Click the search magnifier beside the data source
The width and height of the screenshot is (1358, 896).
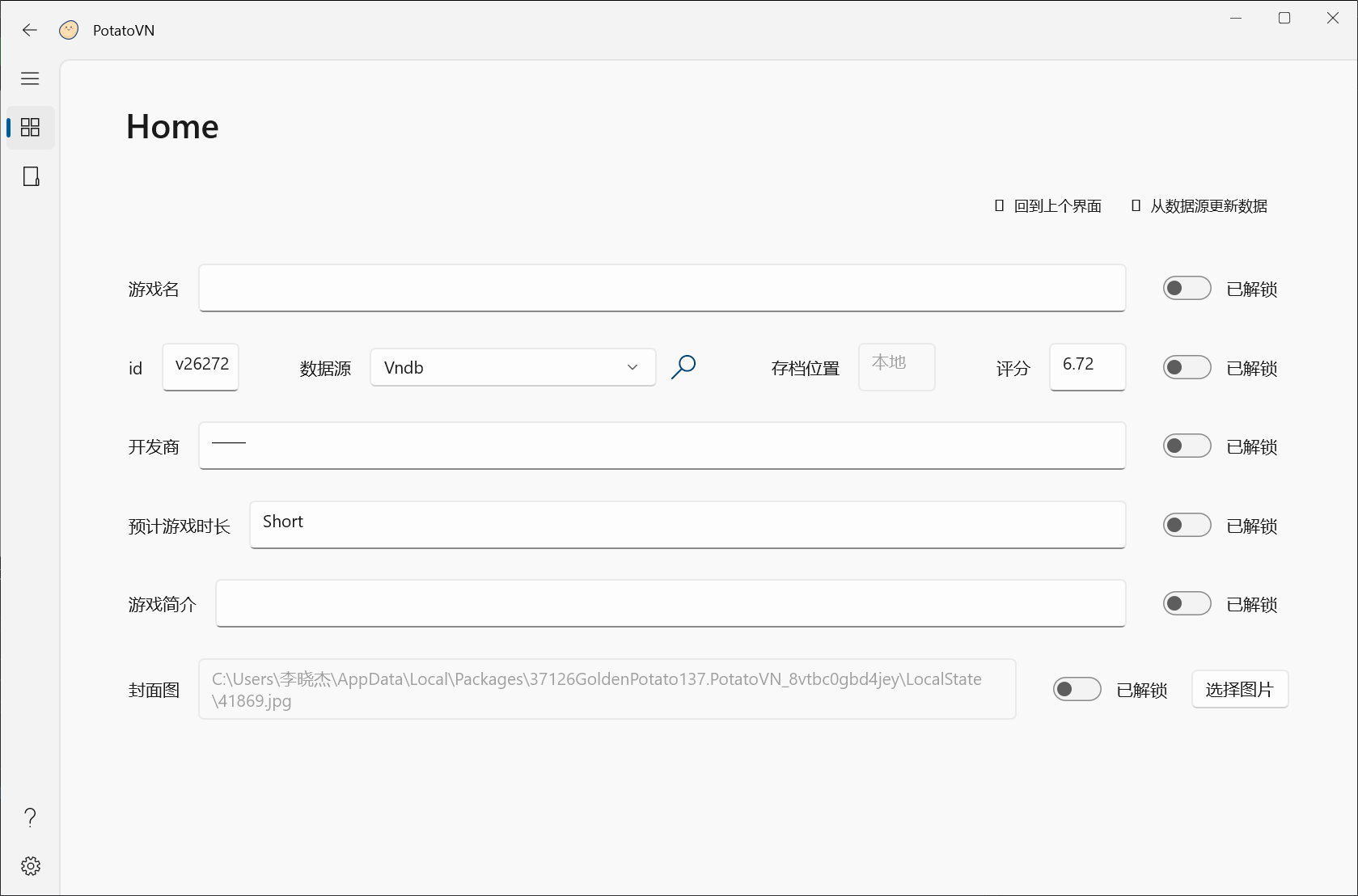[x=683, y=366]
